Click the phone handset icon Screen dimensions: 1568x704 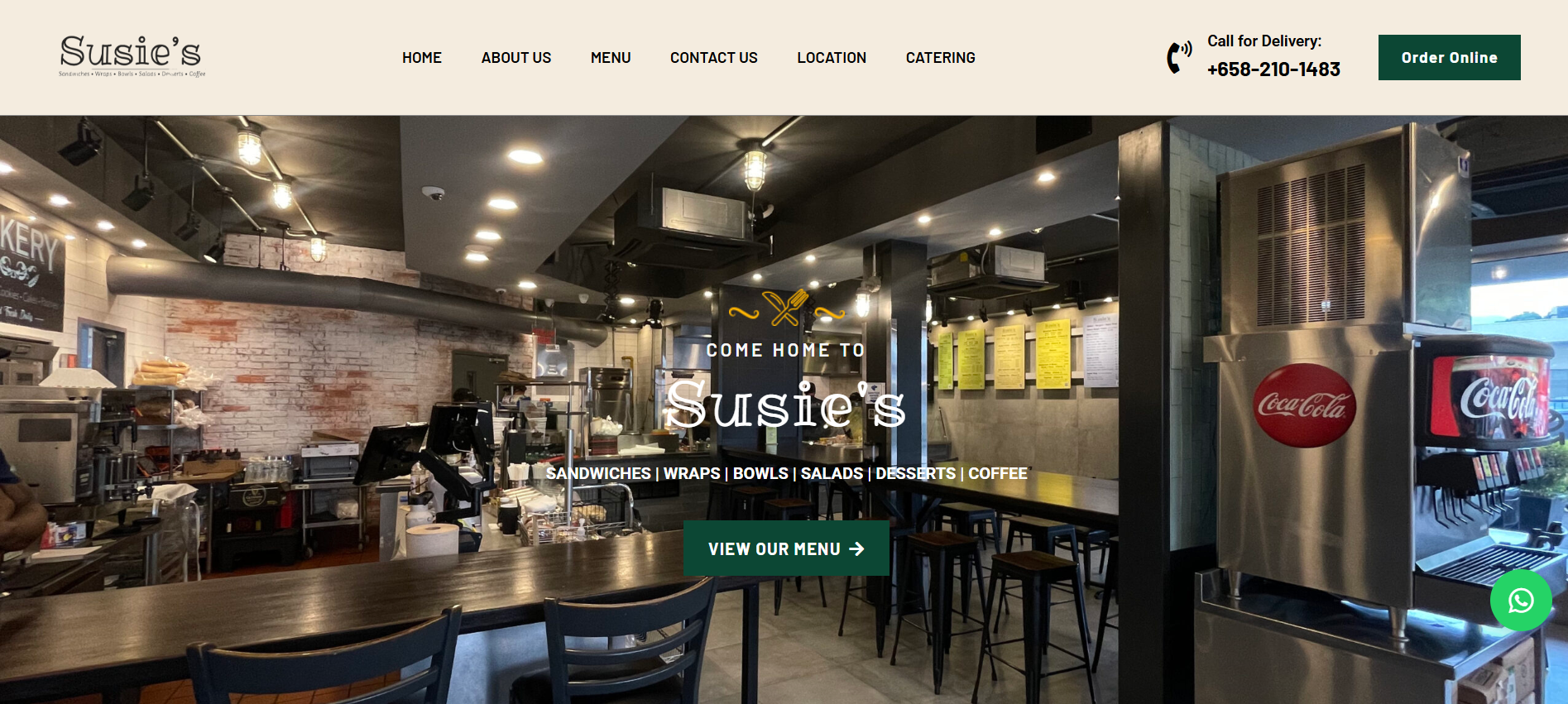click(1179, 57)
